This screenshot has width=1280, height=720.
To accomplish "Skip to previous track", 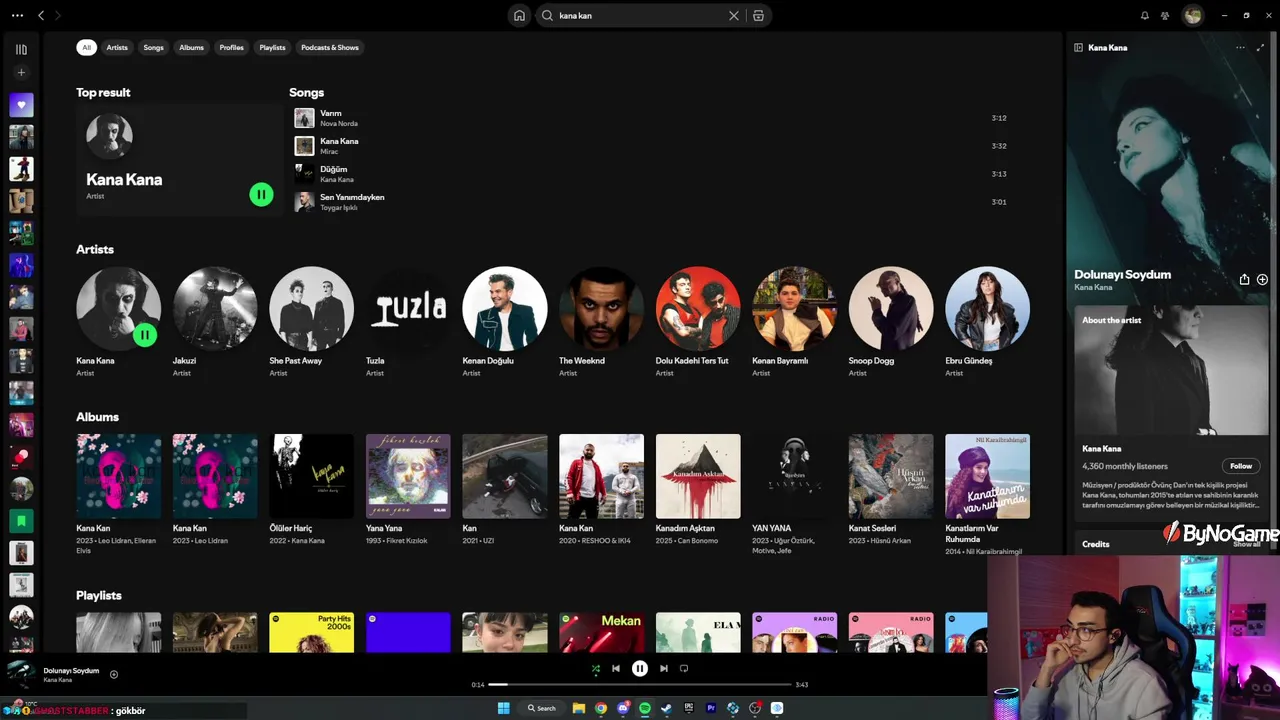I will coord(616,668).
